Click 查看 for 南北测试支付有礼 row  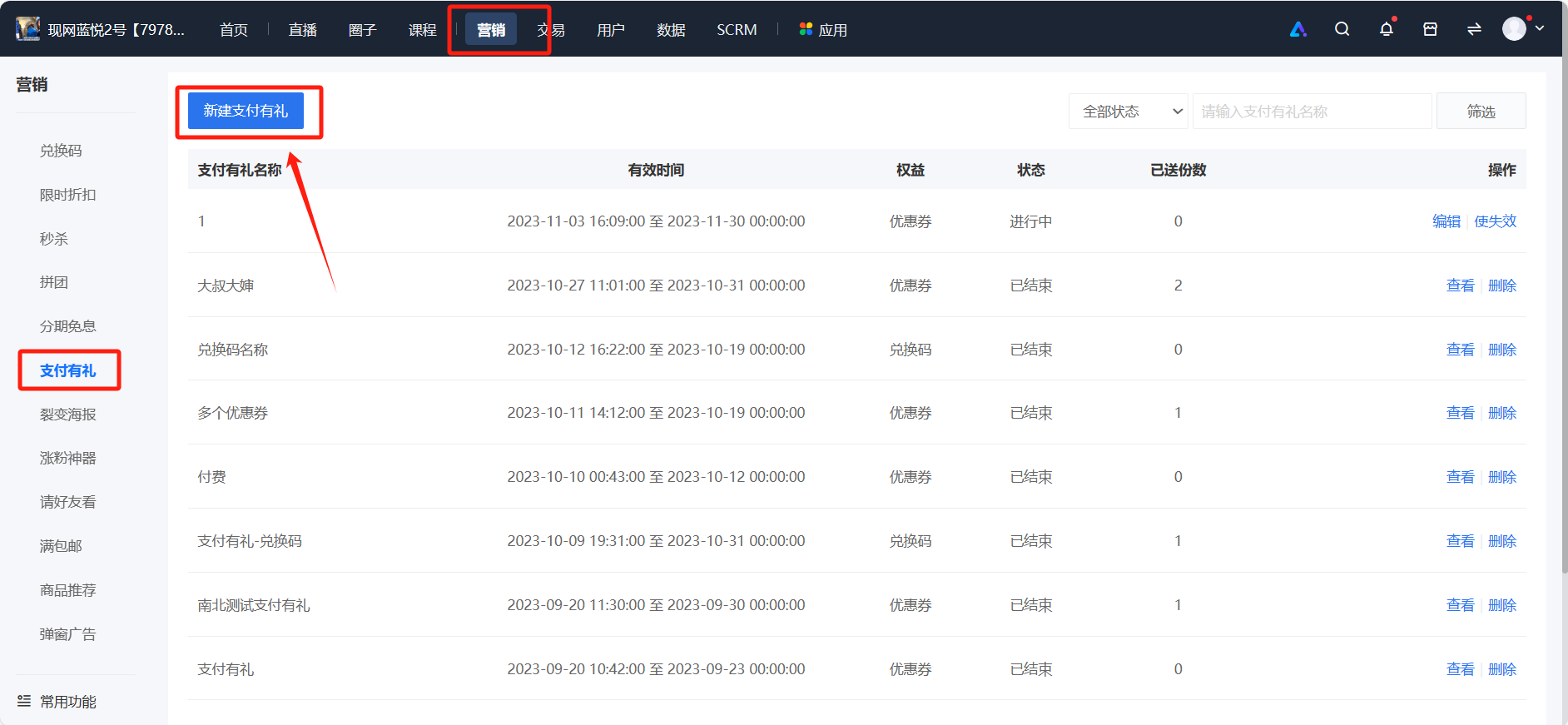point(1461,605)
